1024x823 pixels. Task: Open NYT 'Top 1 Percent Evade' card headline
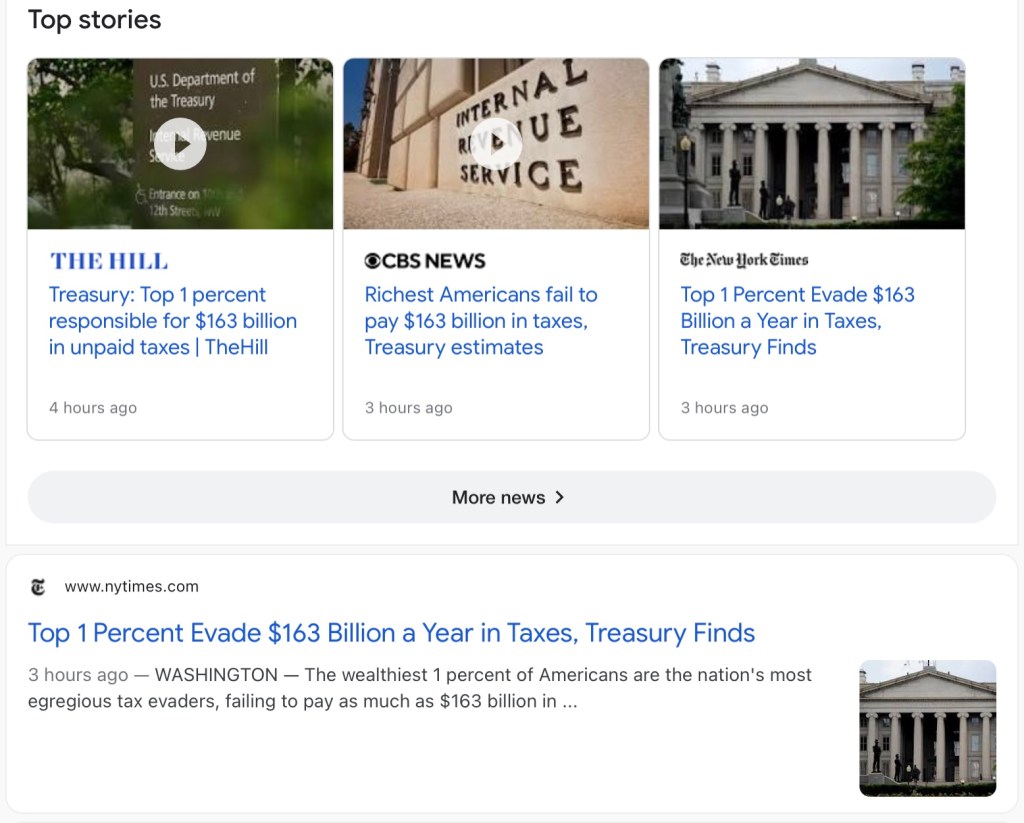coord(797,321)
